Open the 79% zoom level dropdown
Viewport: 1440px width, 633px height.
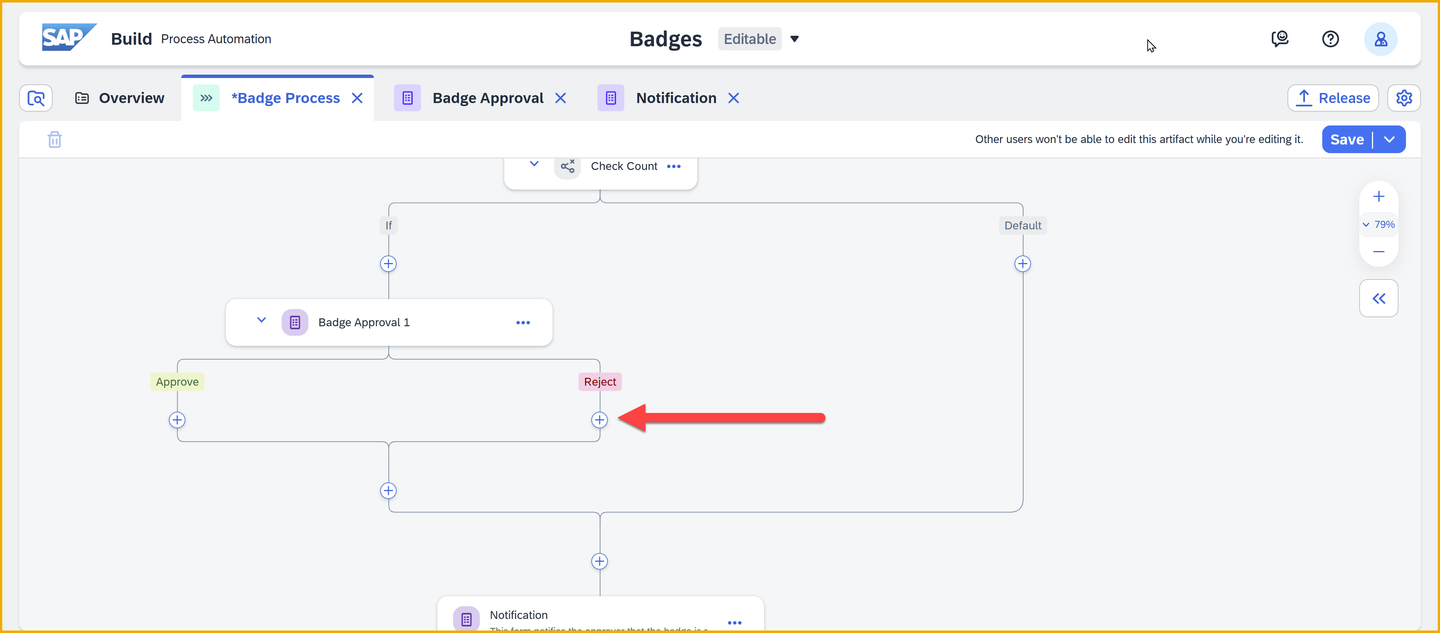click(x=1378, y=225)
